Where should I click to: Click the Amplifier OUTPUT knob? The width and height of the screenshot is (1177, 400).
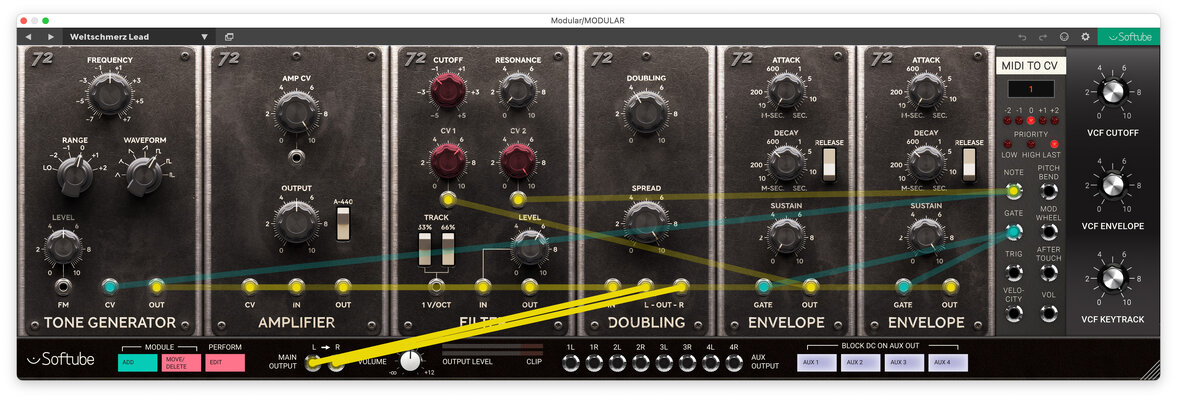tap(296, 222)
